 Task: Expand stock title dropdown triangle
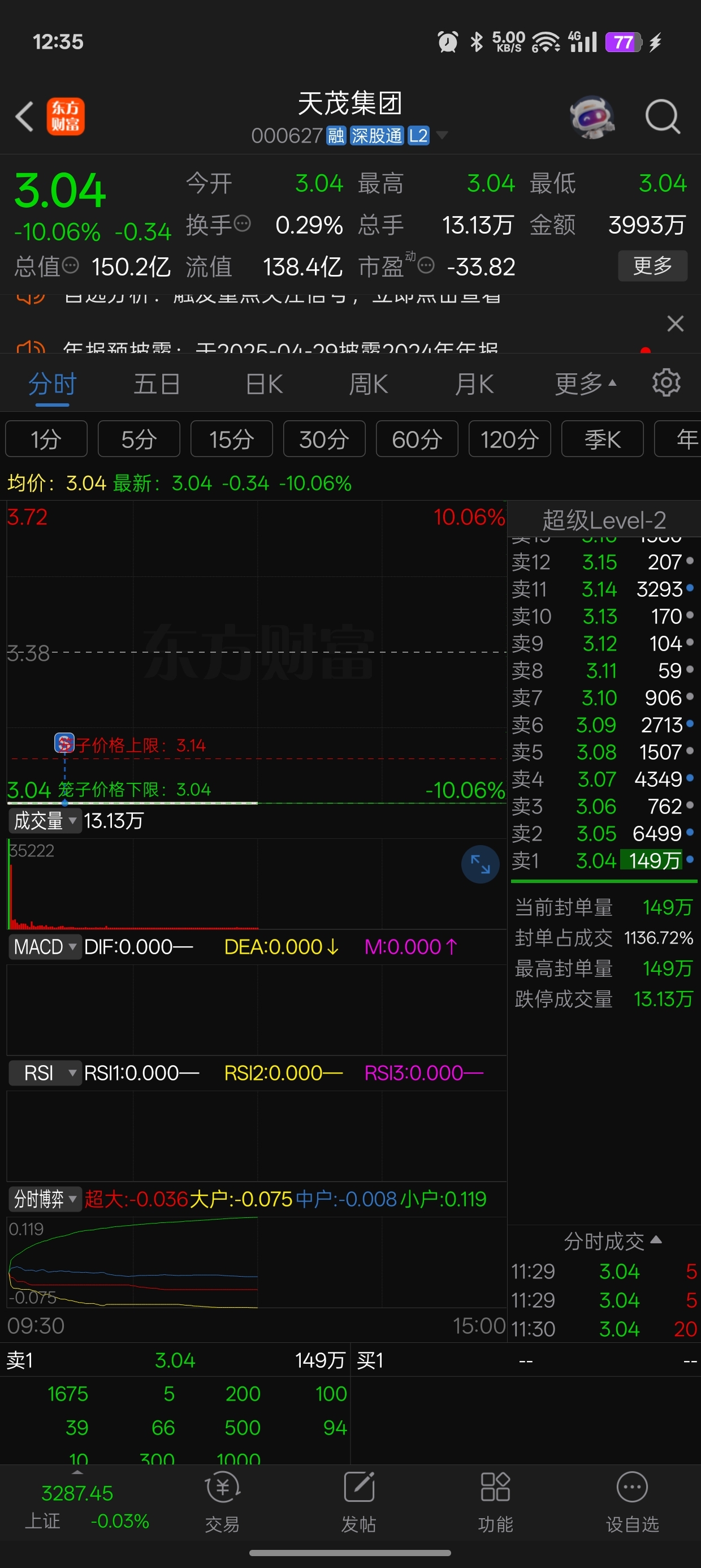(443, 135)
